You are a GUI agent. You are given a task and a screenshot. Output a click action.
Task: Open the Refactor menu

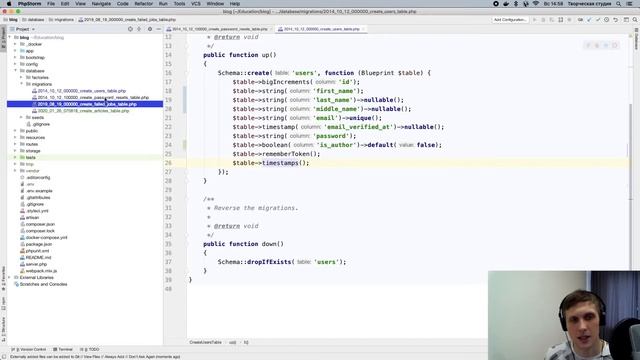[144, 4]
